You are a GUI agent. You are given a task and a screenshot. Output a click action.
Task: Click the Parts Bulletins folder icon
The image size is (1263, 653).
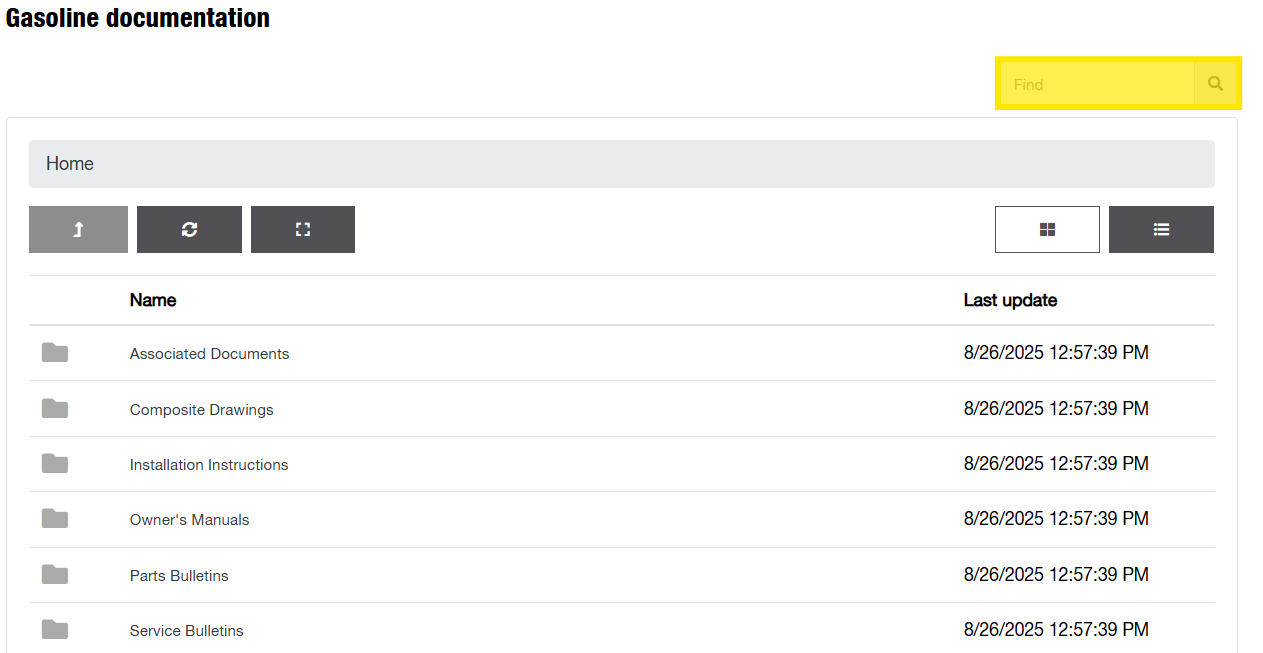pyautogui.click(x=55, y=575)
